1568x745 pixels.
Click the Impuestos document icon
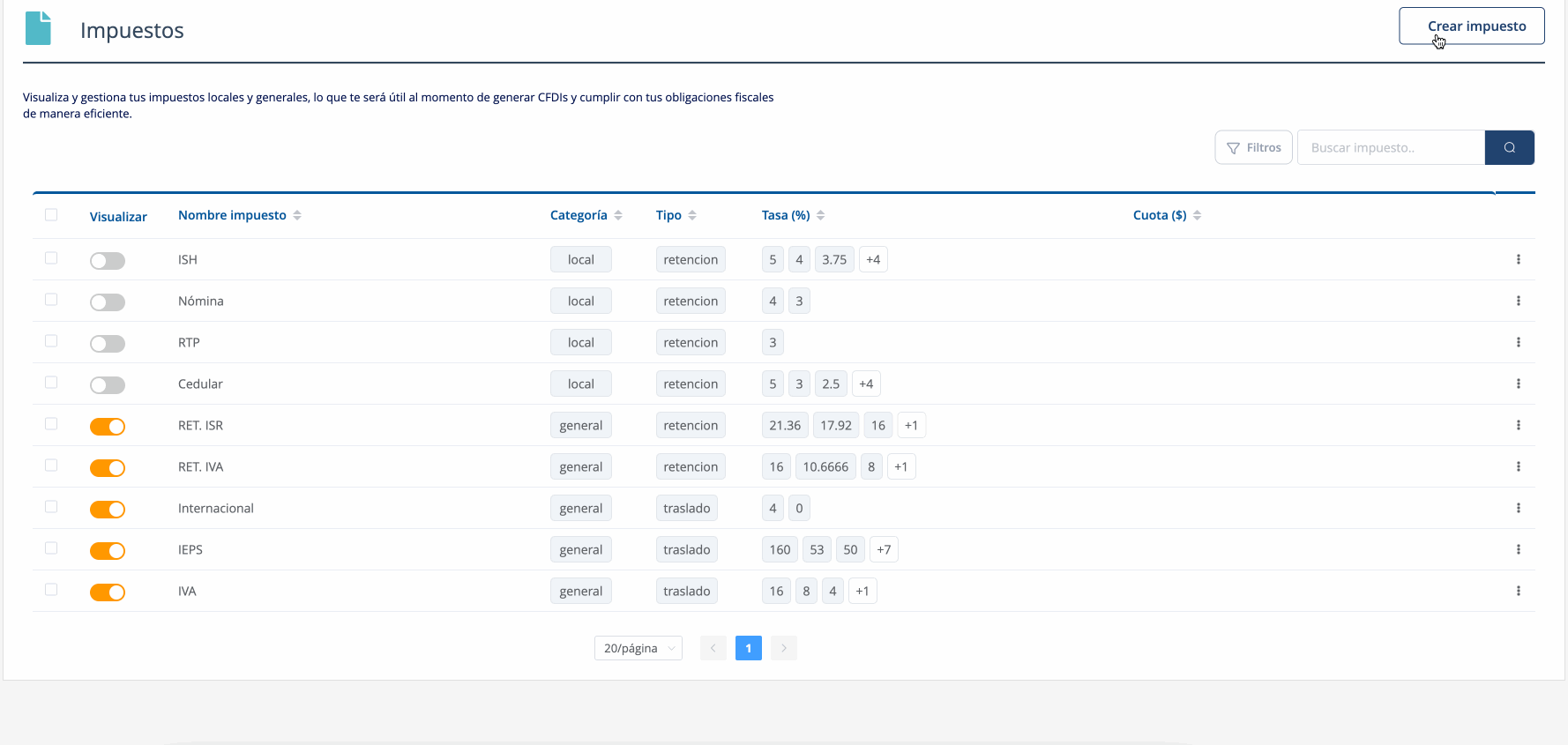(38, 28)
